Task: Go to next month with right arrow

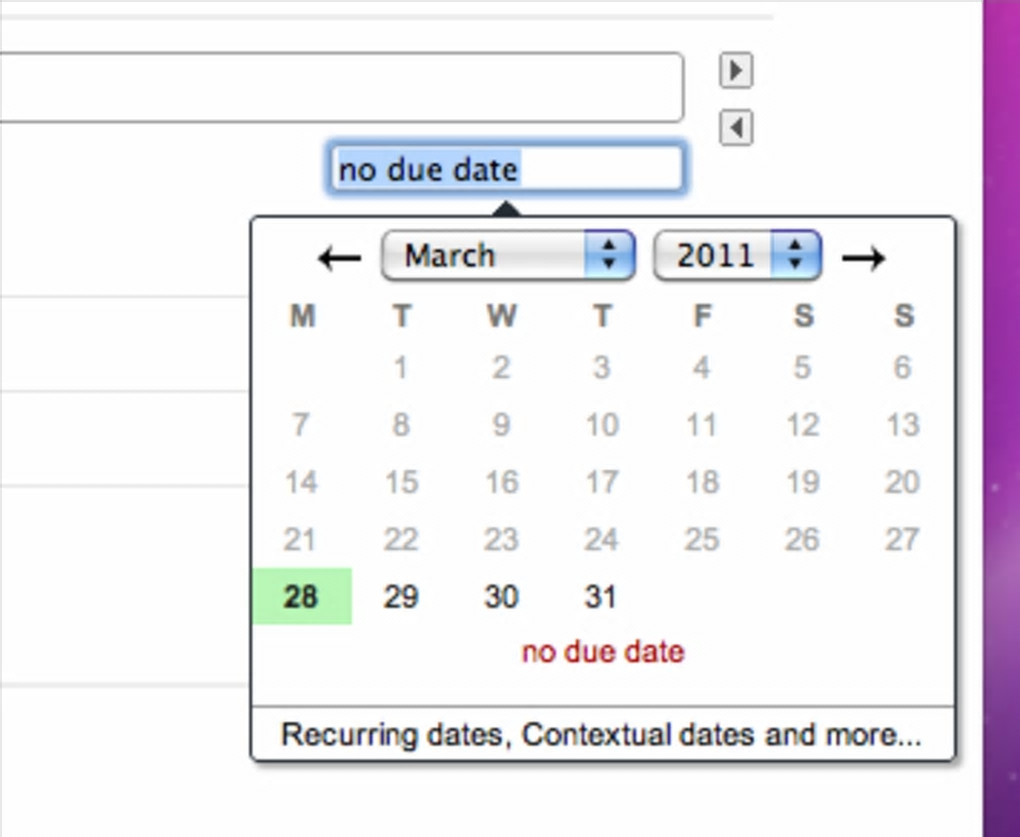Action: [863, 258]
